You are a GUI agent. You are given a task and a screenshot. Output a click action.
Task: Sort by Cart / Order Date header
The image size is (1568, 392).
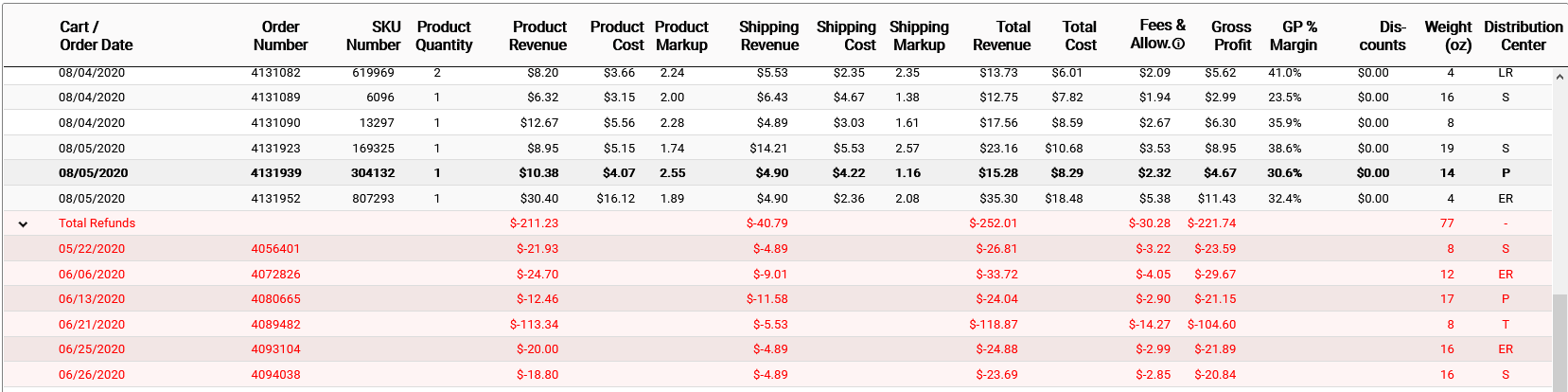point(96,36)
